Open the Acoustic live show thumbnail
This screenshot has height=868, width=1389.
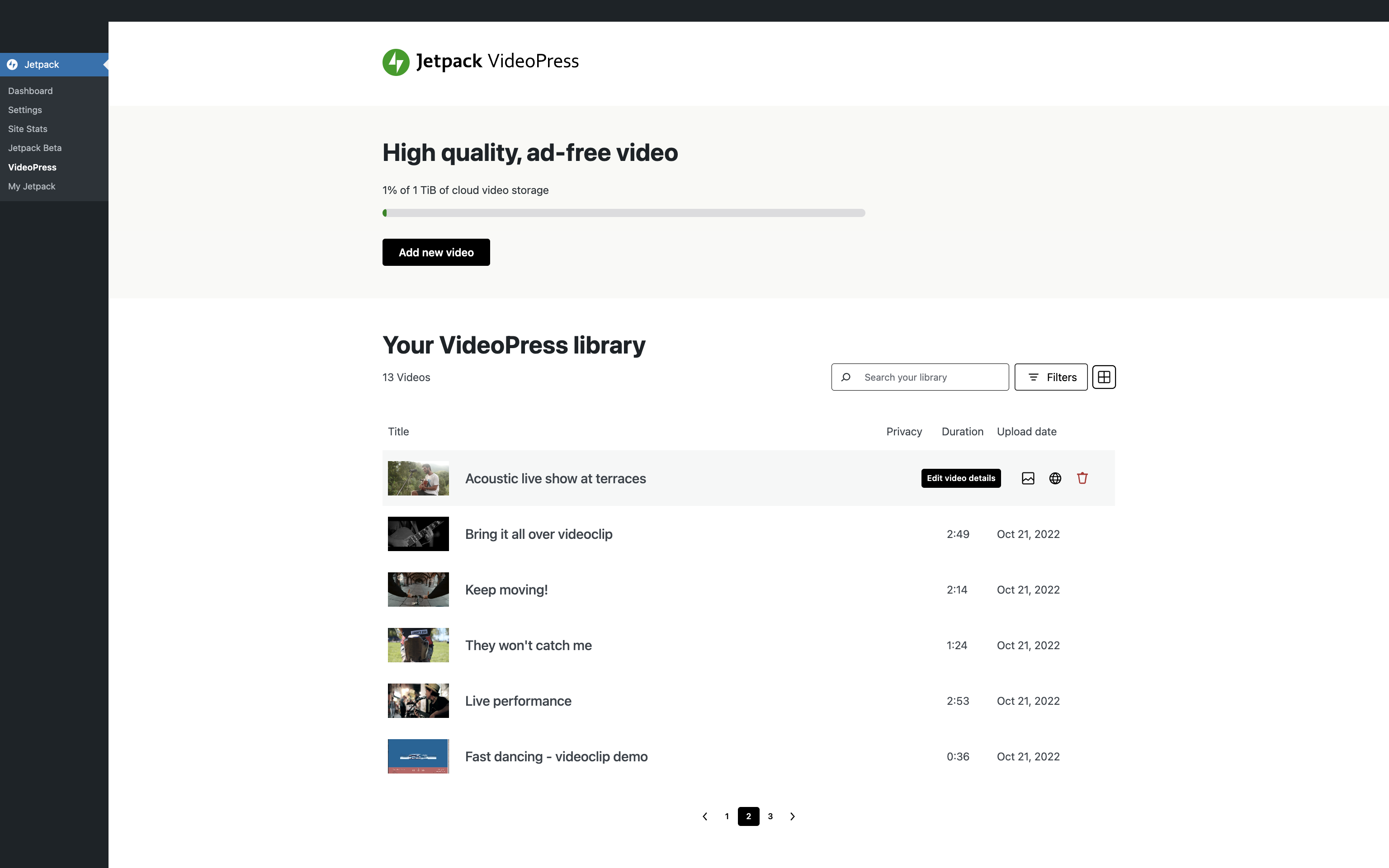click(x=418, y=478)
